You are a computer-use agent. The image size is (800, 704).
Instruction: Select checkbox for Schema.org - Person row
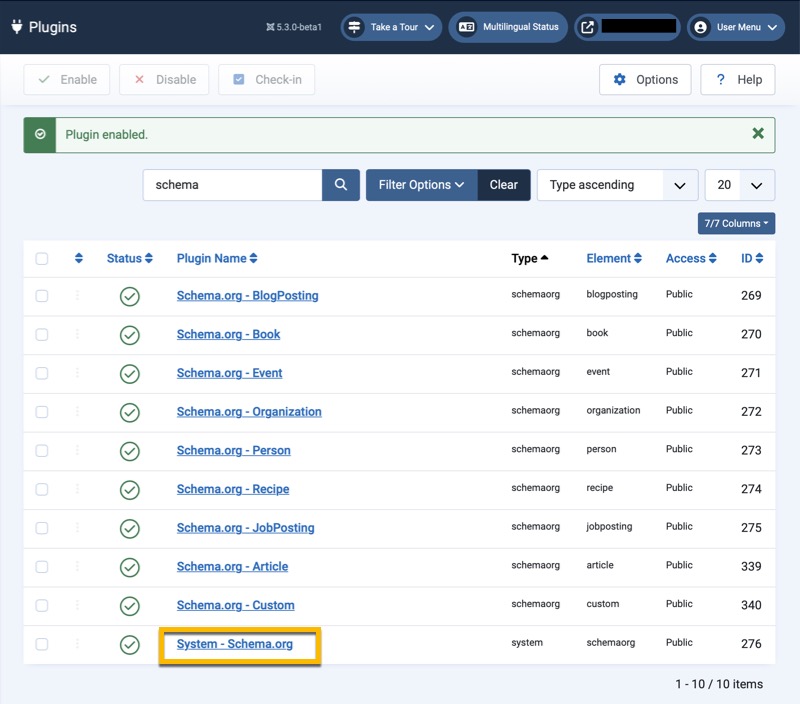point(42,451)
